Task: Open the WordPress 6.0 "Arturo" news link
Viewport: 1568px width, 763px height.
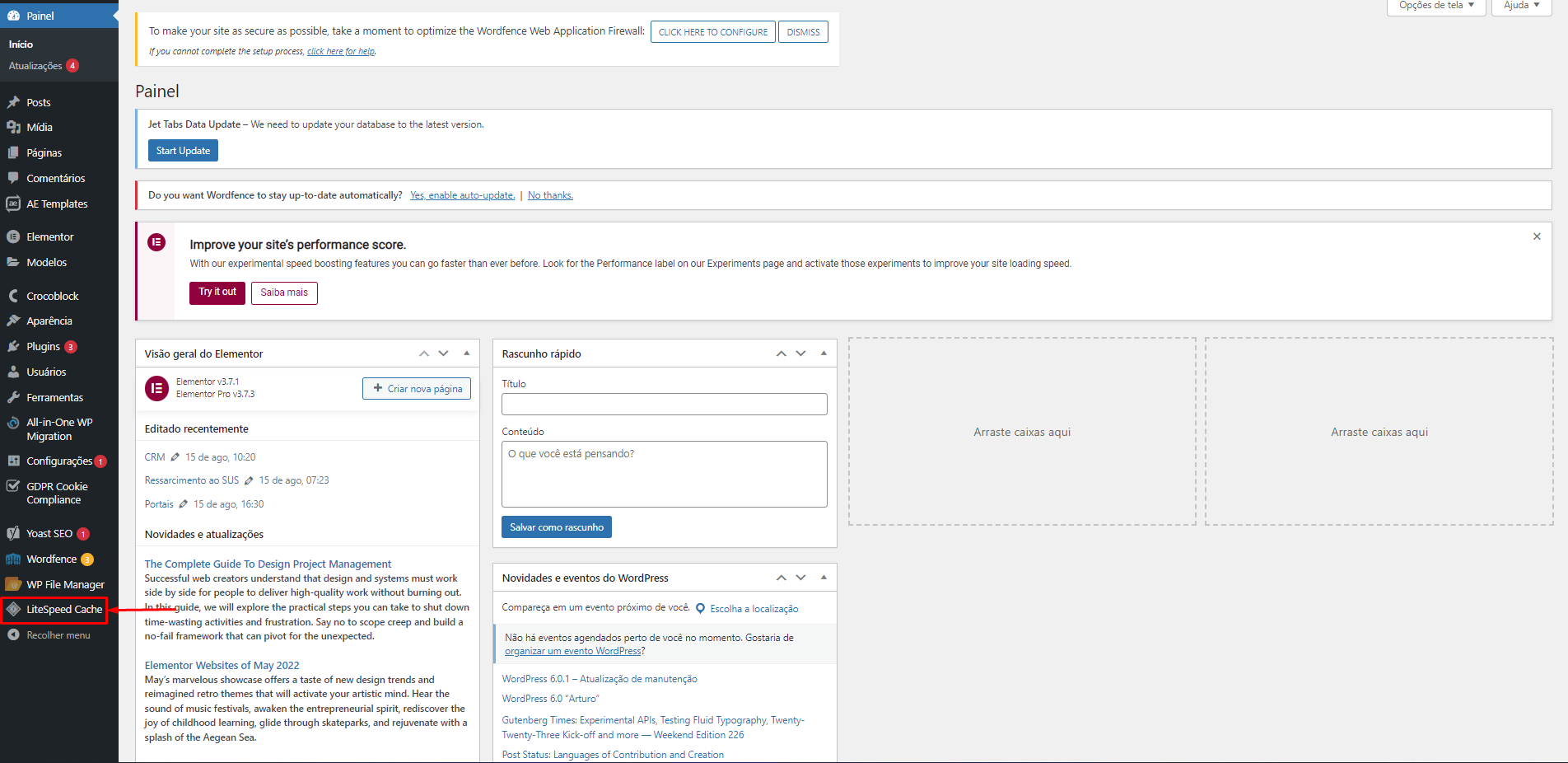Action: point(551,699)
